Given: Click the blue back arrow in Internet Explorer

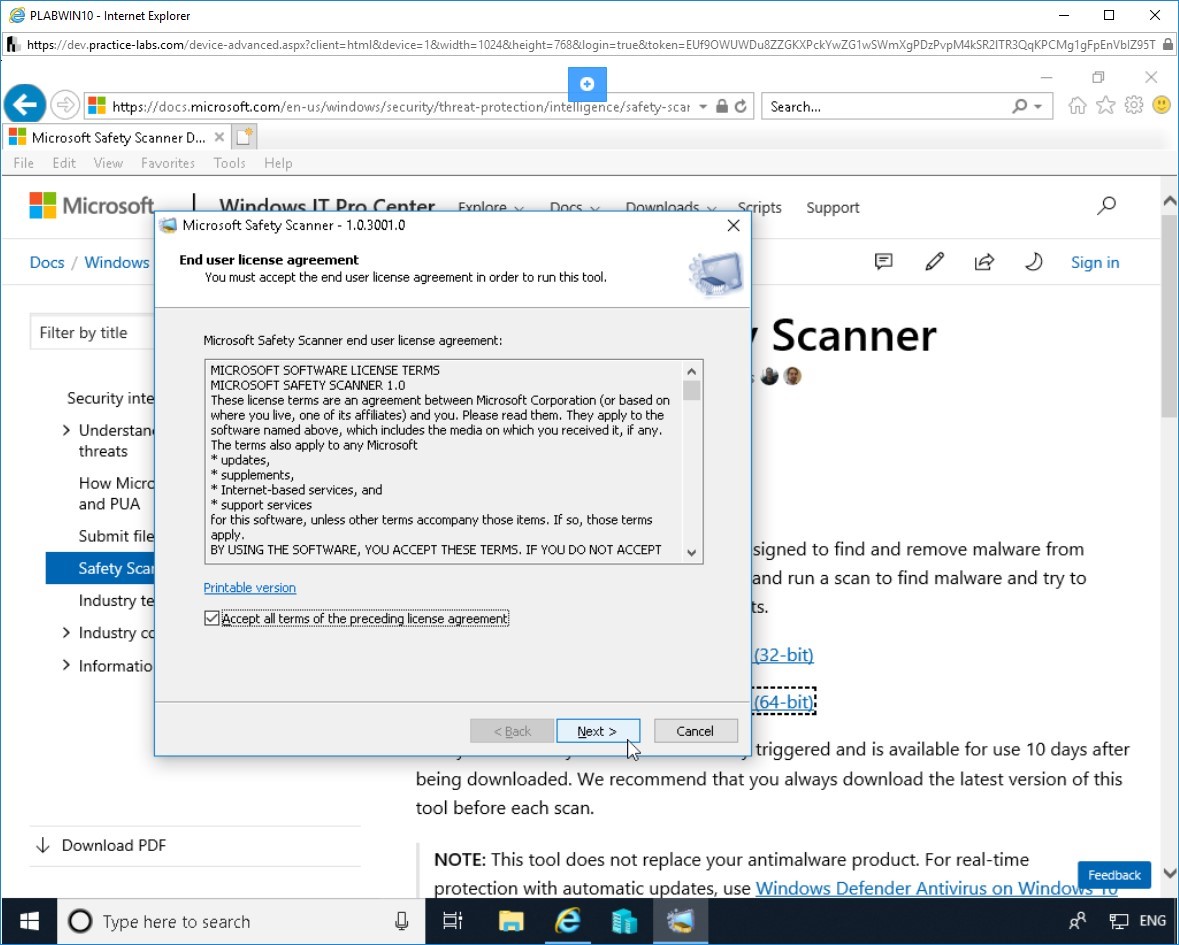Looking at the screenshot, I should click(25, 105).
